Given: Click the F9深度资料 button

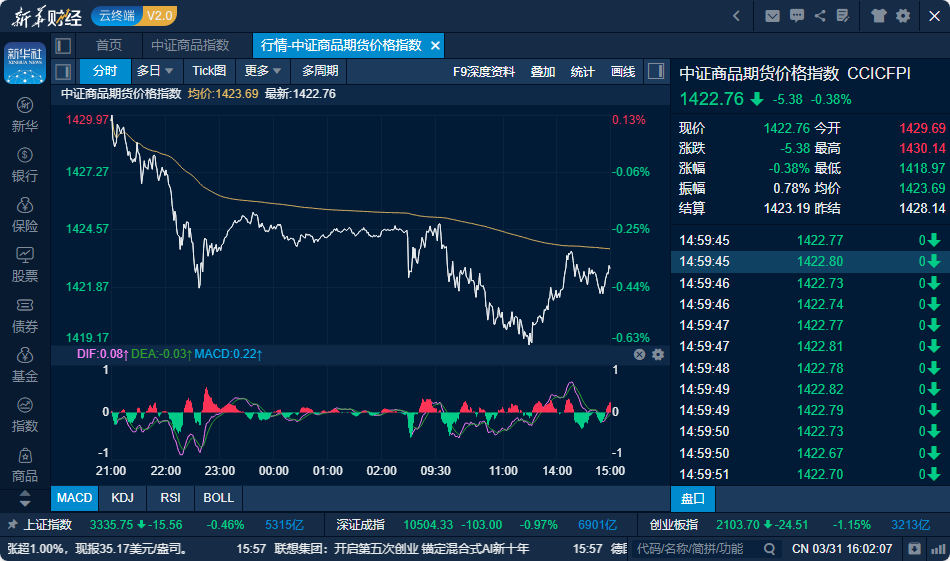Looking at the screenshot, I should pos(484,71).
